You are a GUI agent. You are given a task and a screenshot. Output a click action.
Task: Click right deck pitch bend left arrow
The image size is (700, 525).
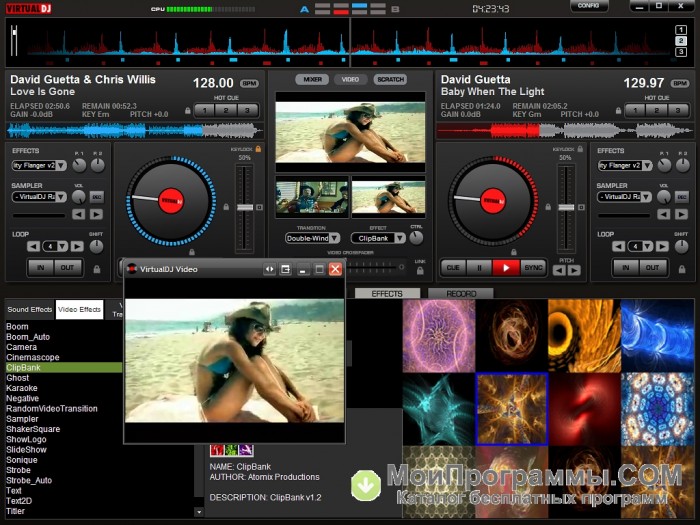[x=559, y=270]
